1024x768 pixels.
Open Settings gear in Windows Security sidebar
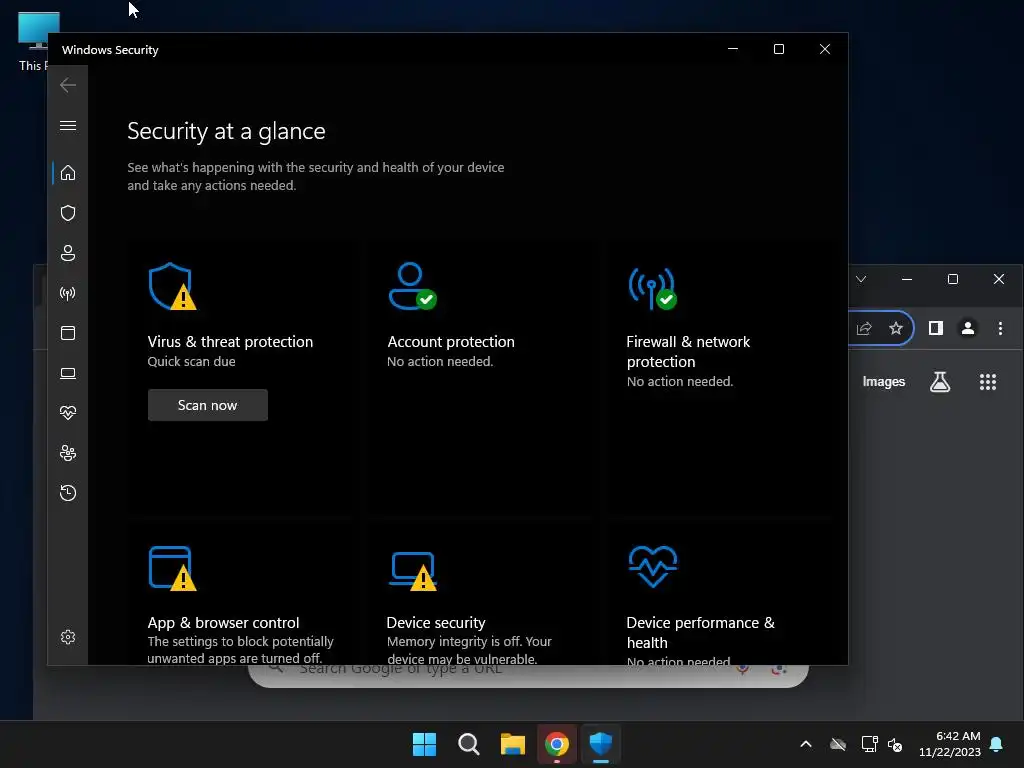click(68, 637)
